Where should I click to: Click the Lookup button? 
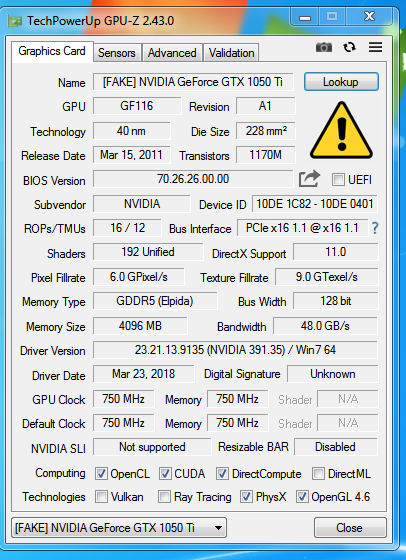point(341,82)
